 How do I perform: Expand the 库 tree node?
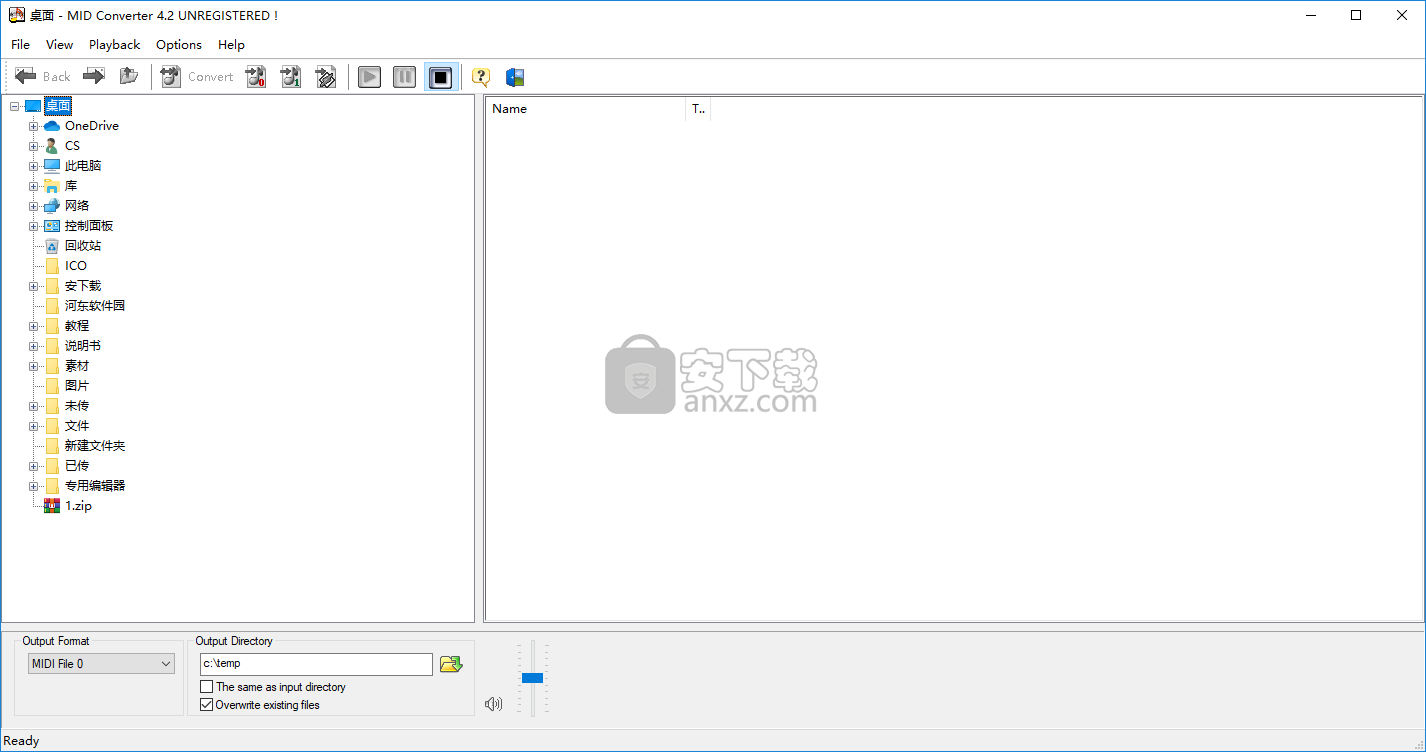coord(34,186)
